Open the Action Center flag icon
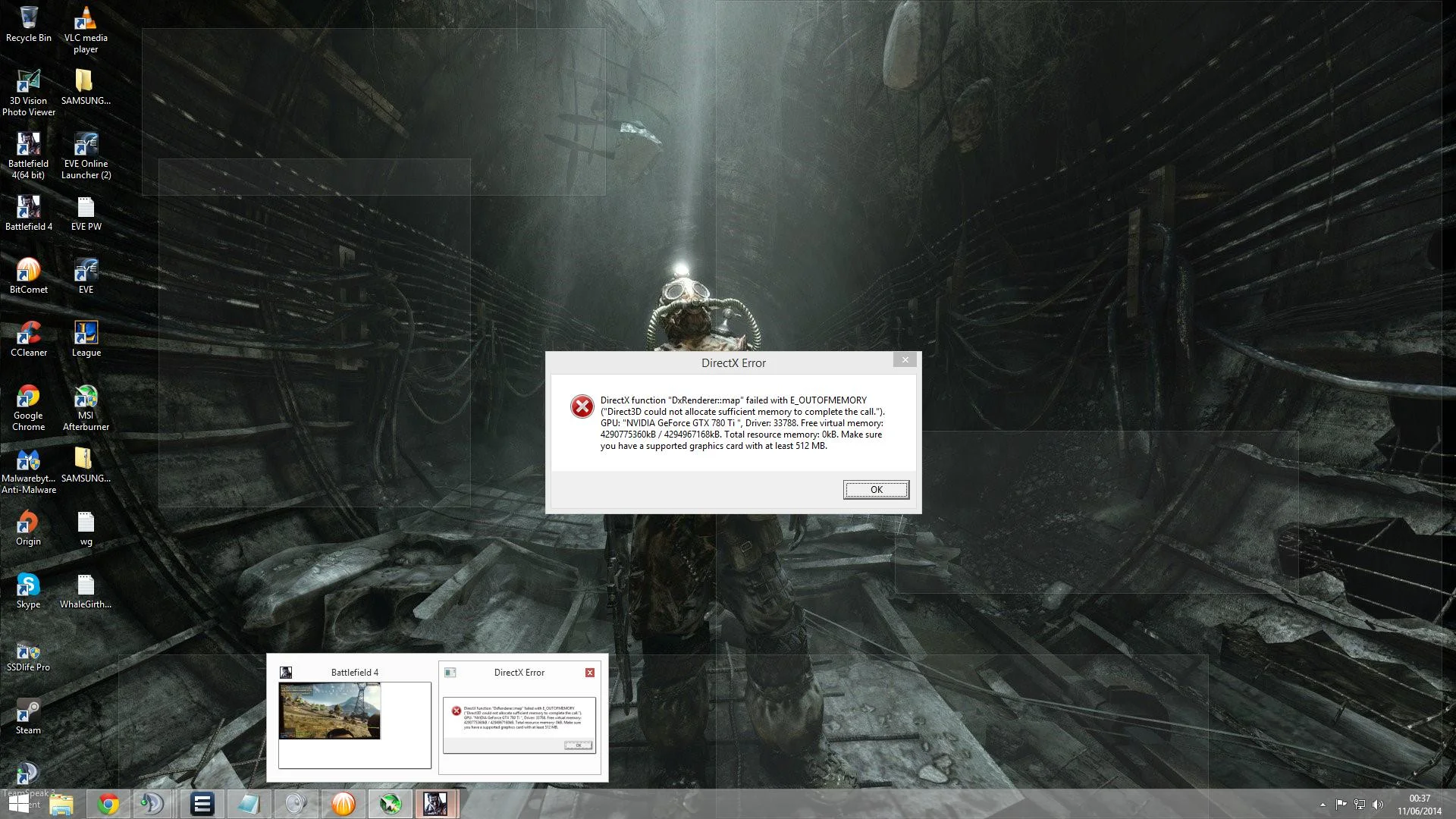 click(x=1341, y=805)
